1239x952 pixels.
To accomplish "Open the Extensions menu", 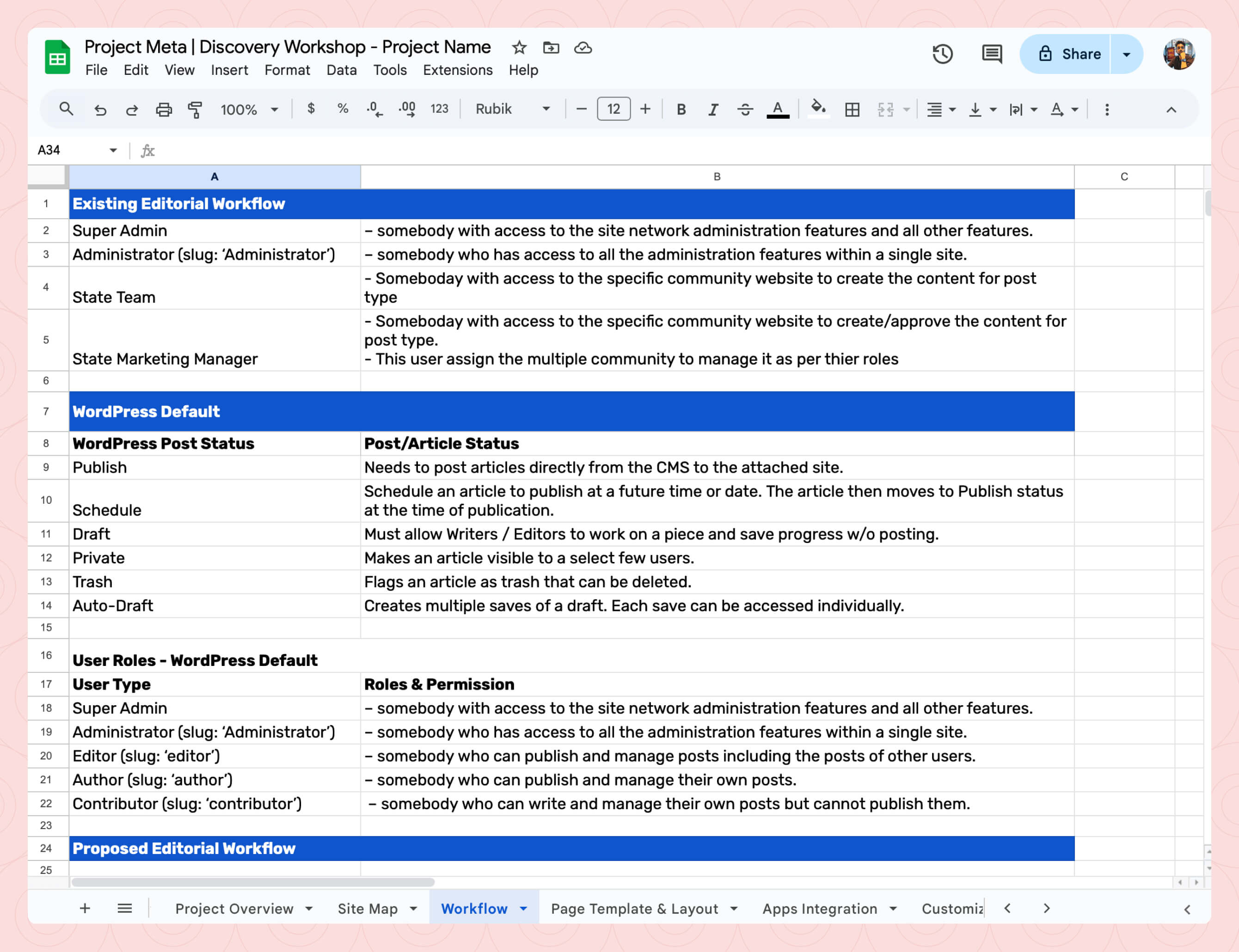I will tap(457, 70).
